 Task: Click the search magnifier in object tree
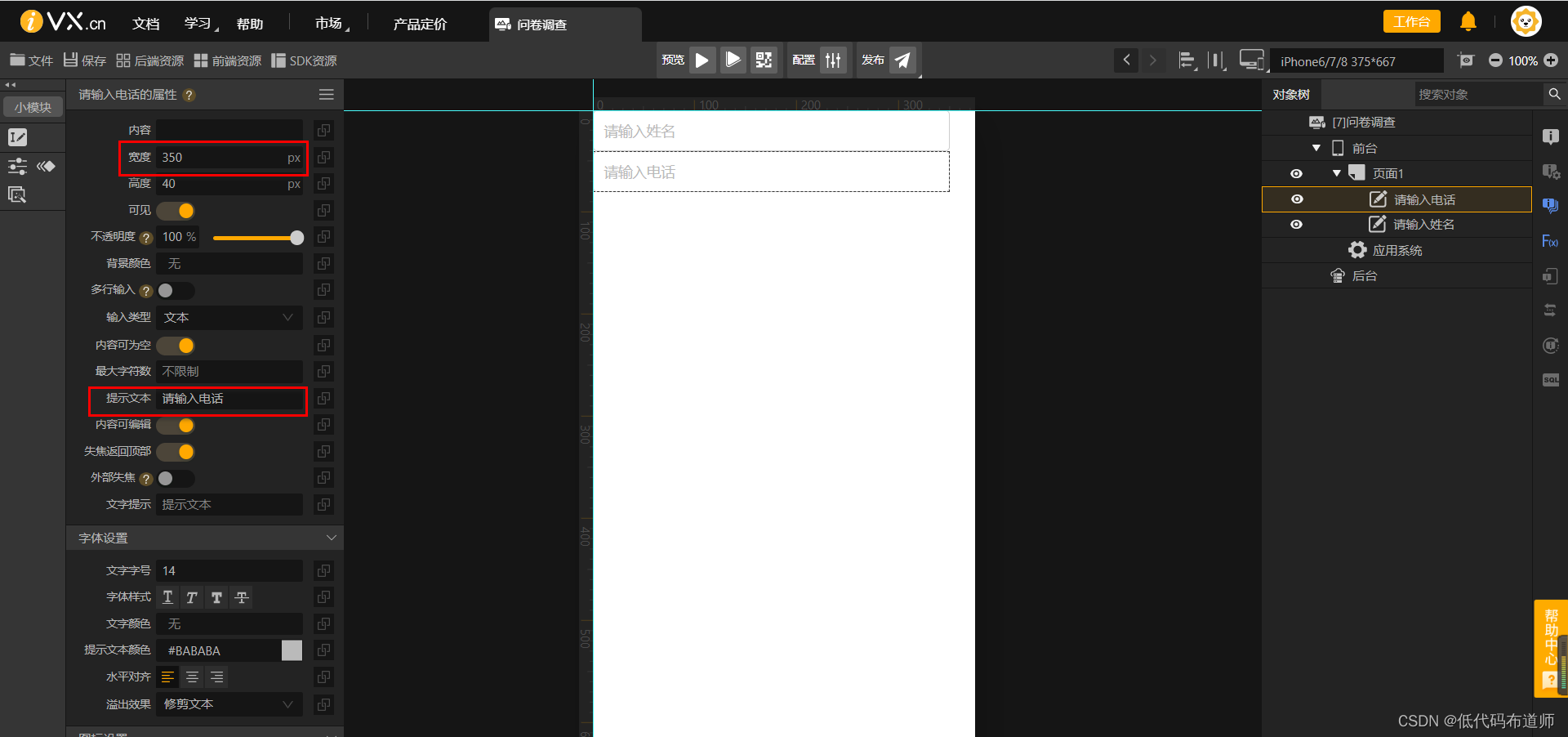[x=1554, y=94]
